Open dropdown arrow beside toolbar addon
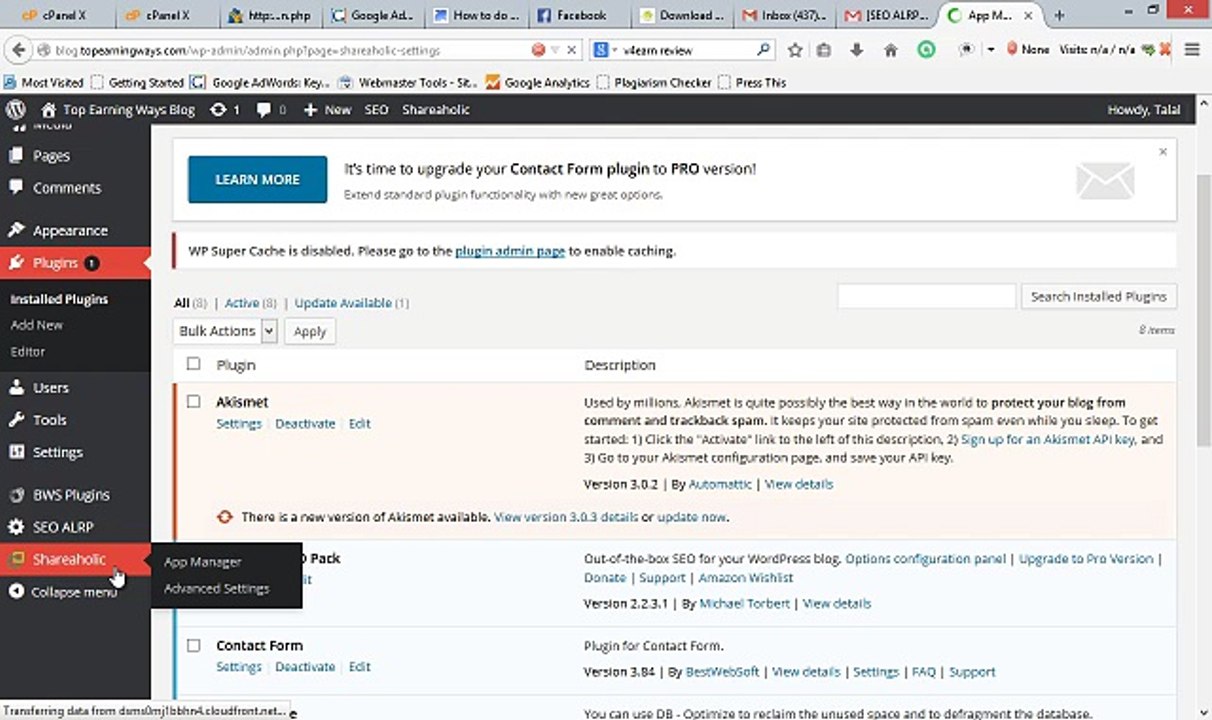The width and height of the screenshot is (1212, 720). point(990,49)
